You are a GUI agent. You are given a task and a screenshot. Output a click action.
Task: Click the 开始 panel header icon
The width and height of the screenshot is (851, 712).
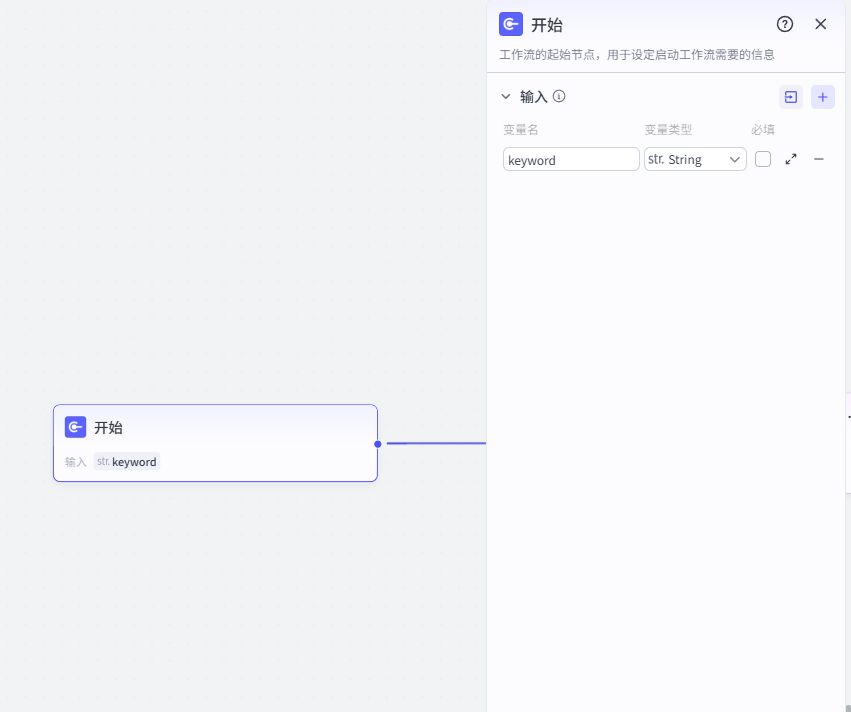(x=511, y=24)
